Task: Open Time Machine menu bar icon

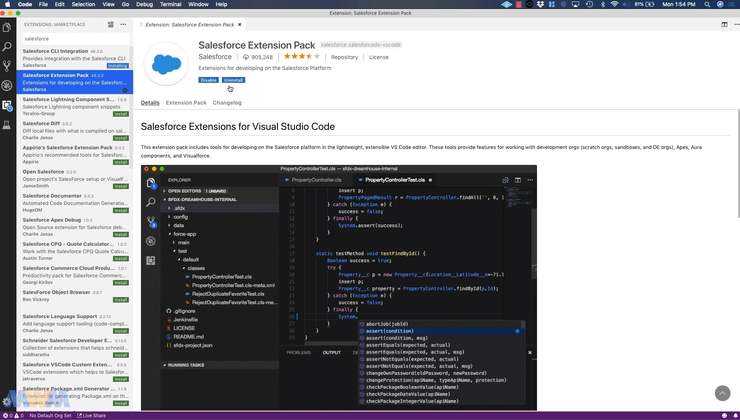Action: pos(589,4)
